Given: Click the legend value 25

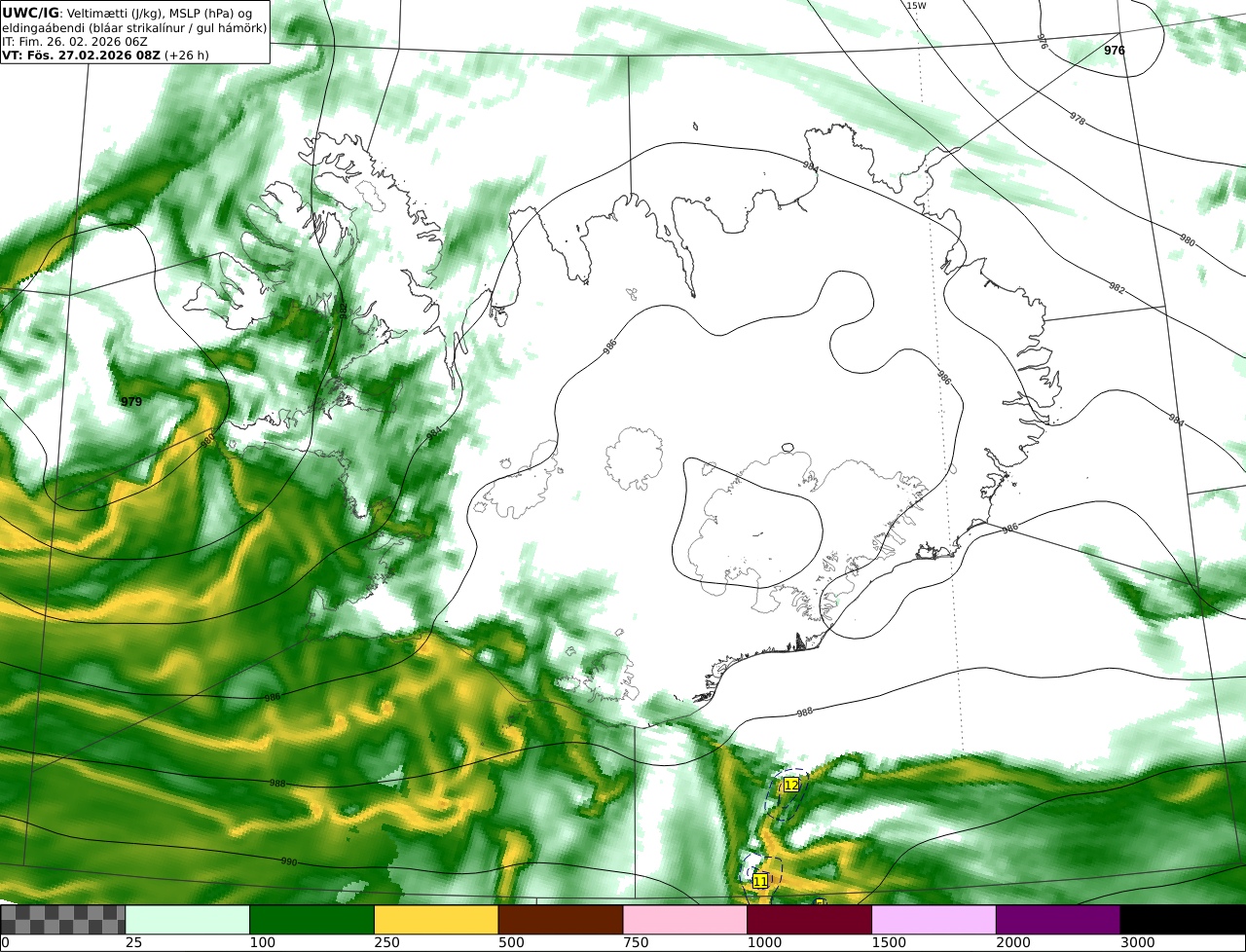Looking at the screenshot, I should click(x=133, y=943).
